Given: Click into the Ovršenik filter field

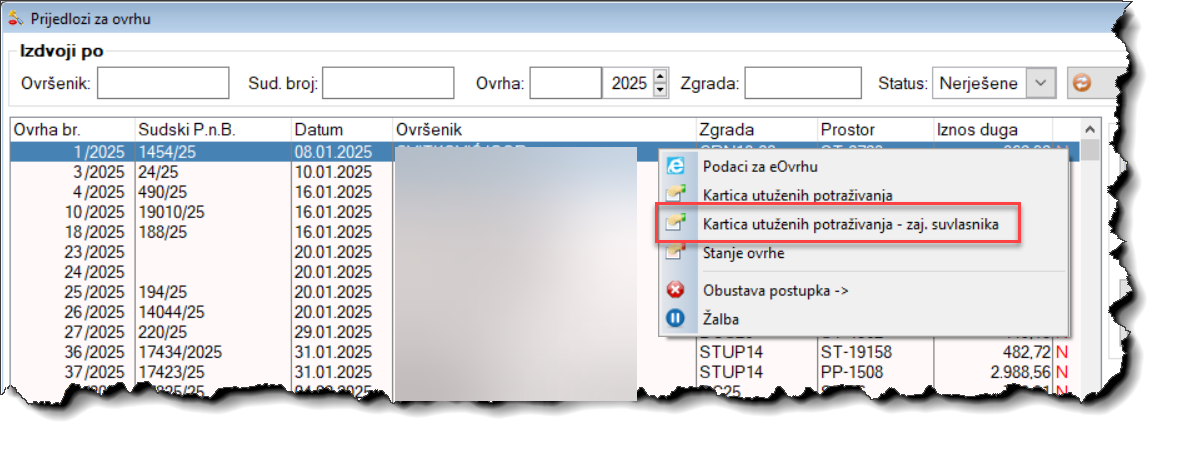Looking at the screenshot, I should 163,83.
